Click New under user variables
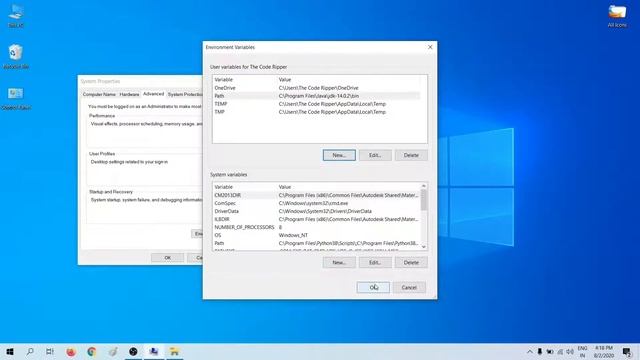Screen dimensions: 640x360 (339, 155)
